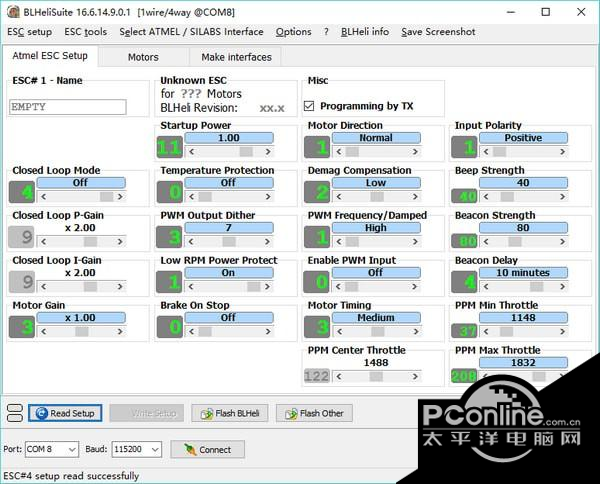Click the Beep Strength slider track
Viewport: 600px width, 484px height.
[x=523, y=197]
